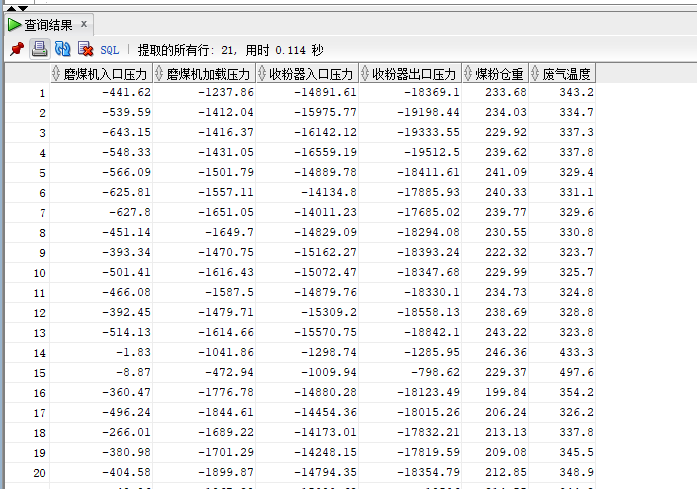The image size is (697, 489).
Task: Click cell value -1237.86
Action: 226,92
